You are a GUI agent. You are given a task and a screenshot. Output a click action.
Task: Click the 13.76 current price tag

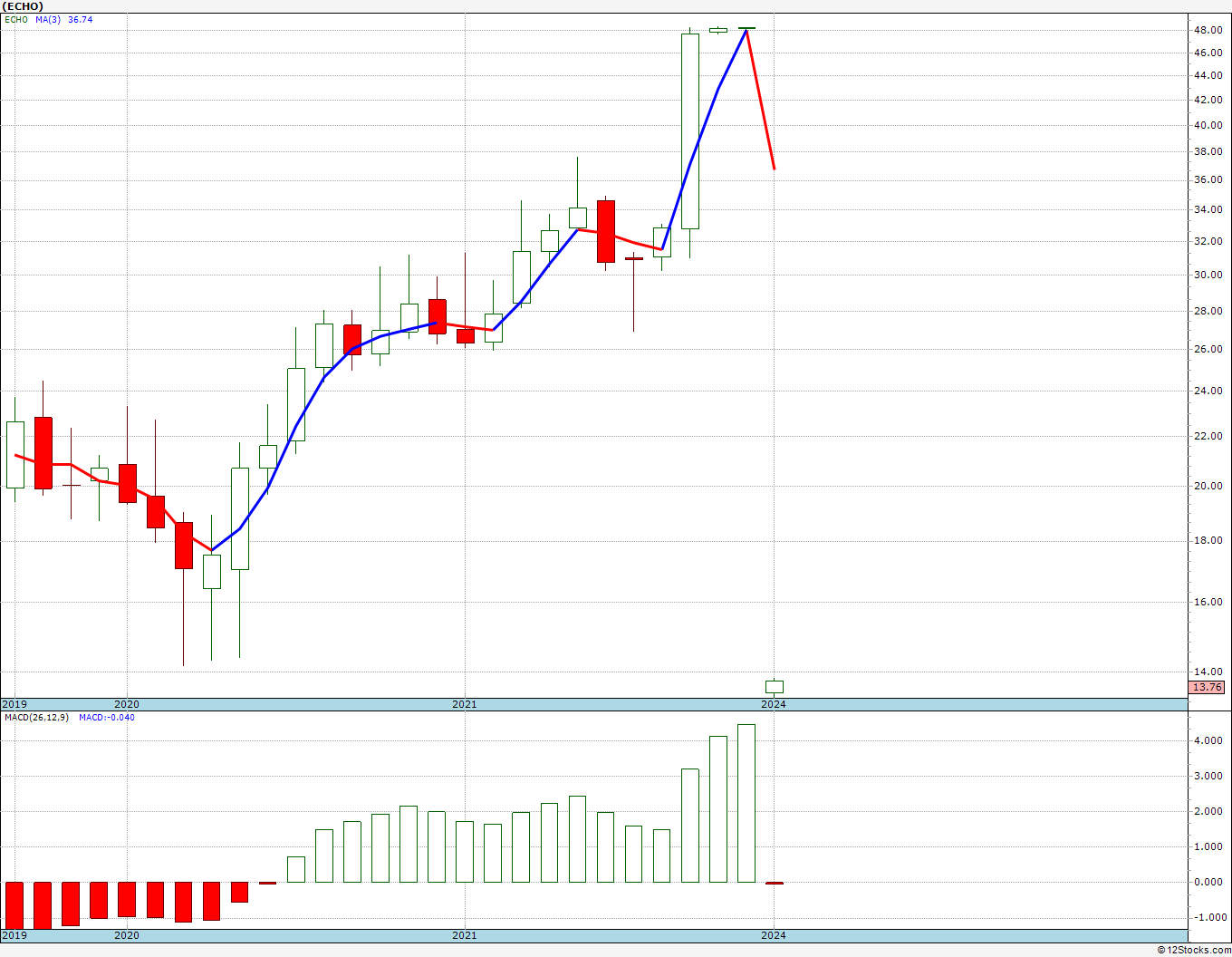pos(1208,687)
